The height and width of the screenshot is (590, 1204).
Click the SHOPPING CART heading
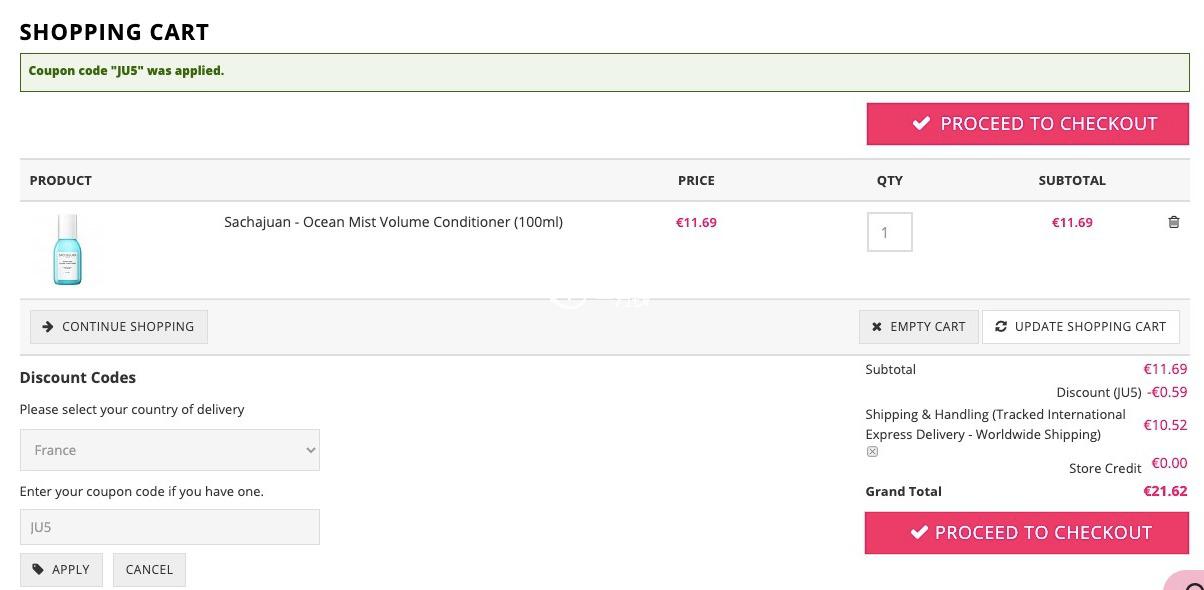click(114, 32)
